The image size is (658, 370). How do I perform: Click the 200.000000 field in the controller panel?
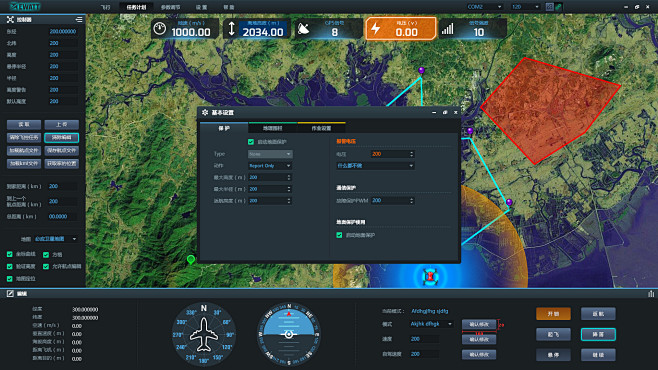tap(63, 31)
